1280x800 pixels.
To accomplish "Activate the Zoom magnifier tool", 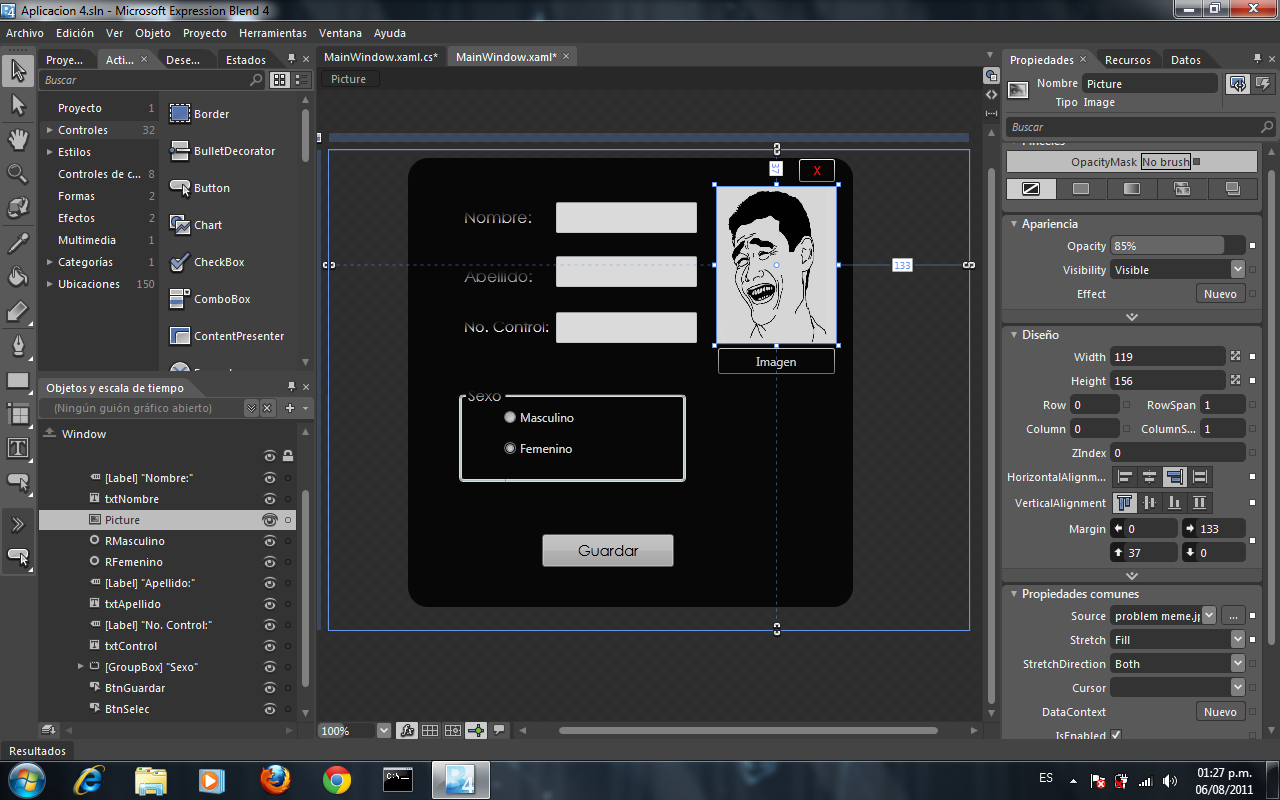I will [x=18, y=174].
